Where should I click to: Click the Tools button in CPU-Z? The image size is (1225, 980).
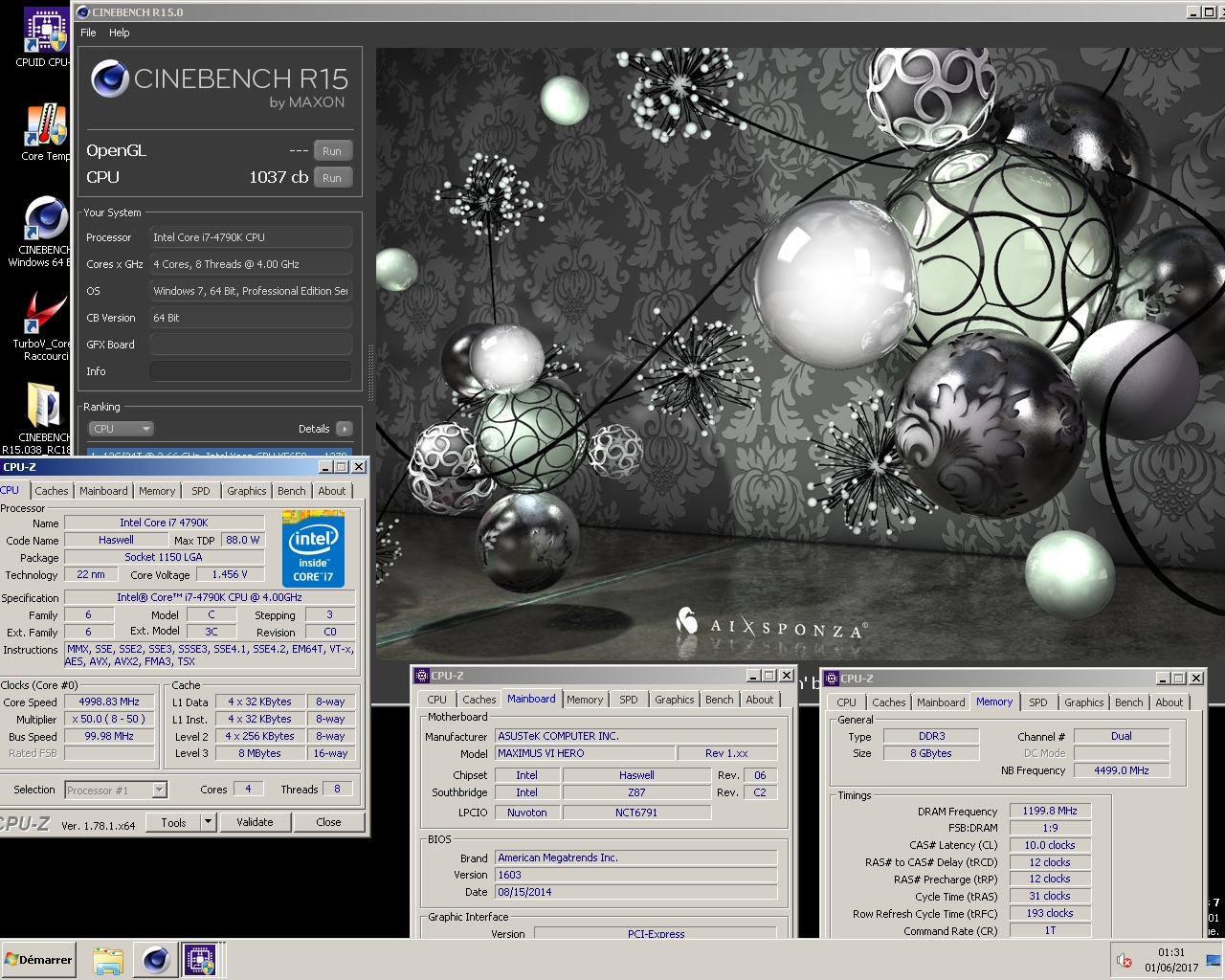173,822
